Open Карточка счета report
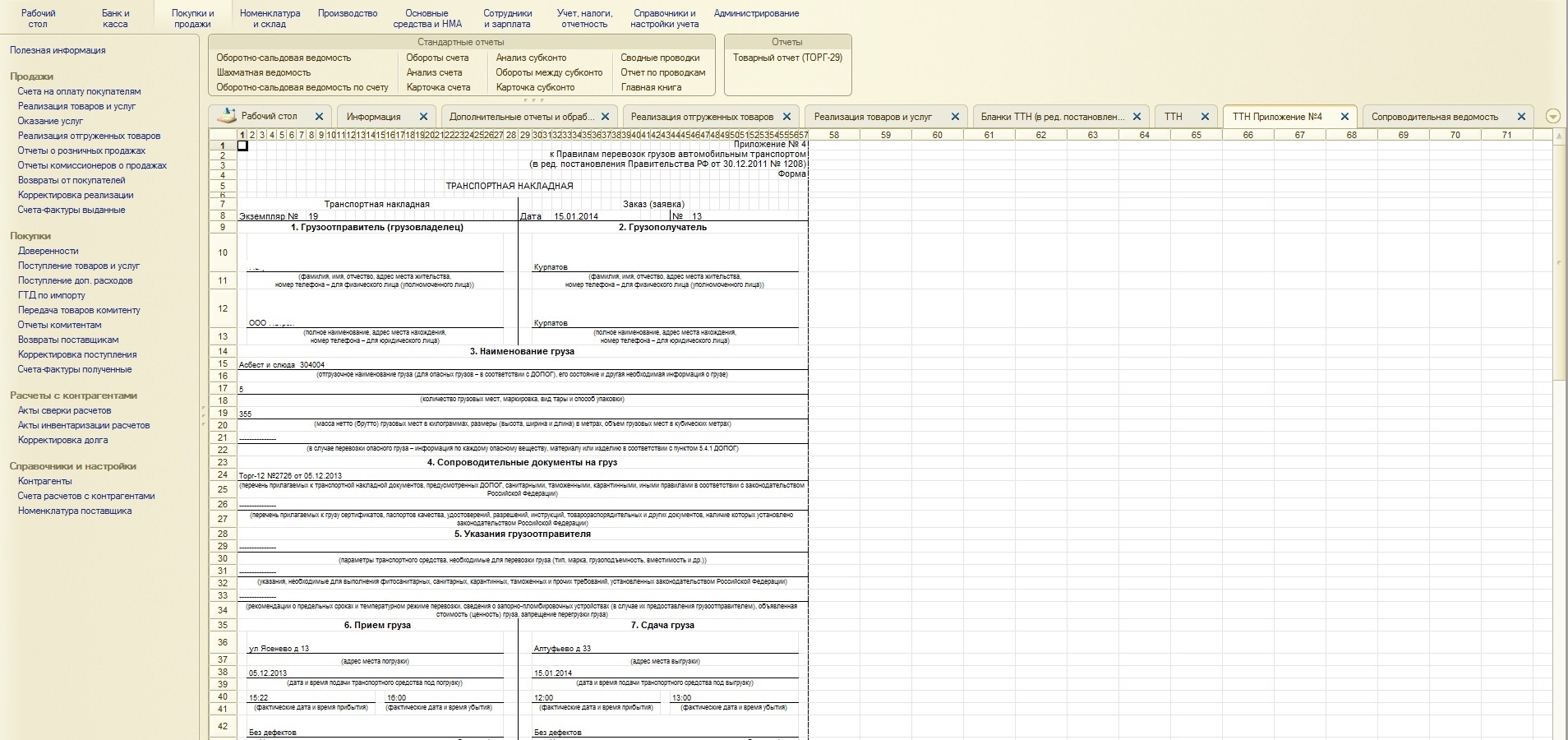Image resolution: width=1568 pixels, height=740 pixels. coord(438,87)
